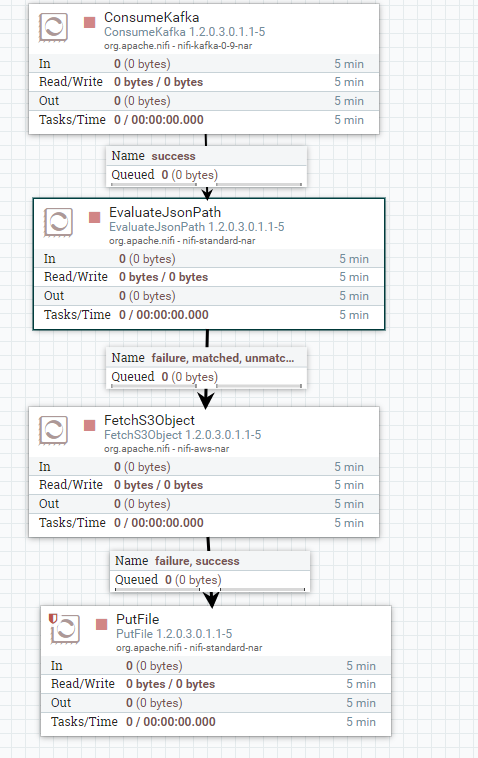
Task: Click Queued row of failure, success connection
Action: point(210,580)
